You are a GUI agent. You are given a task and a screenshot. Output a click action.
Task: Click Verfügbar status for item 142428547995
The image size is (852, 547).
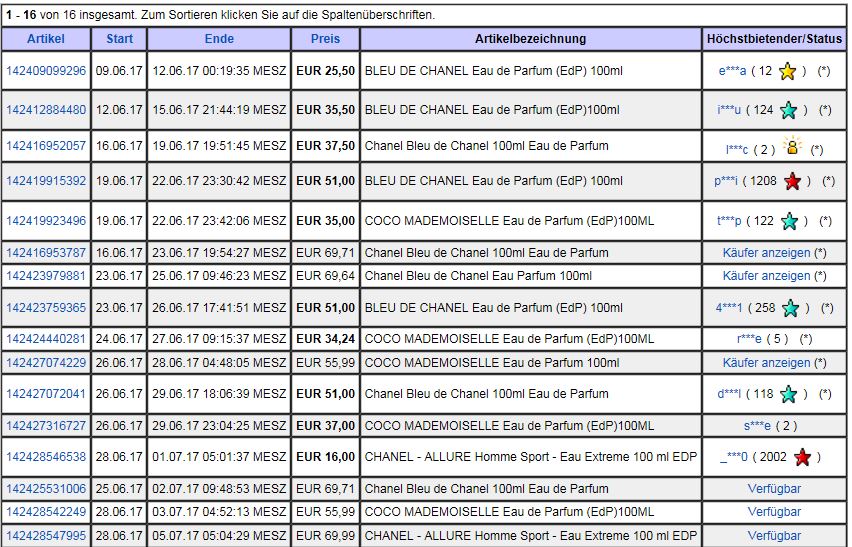(774, 536)
